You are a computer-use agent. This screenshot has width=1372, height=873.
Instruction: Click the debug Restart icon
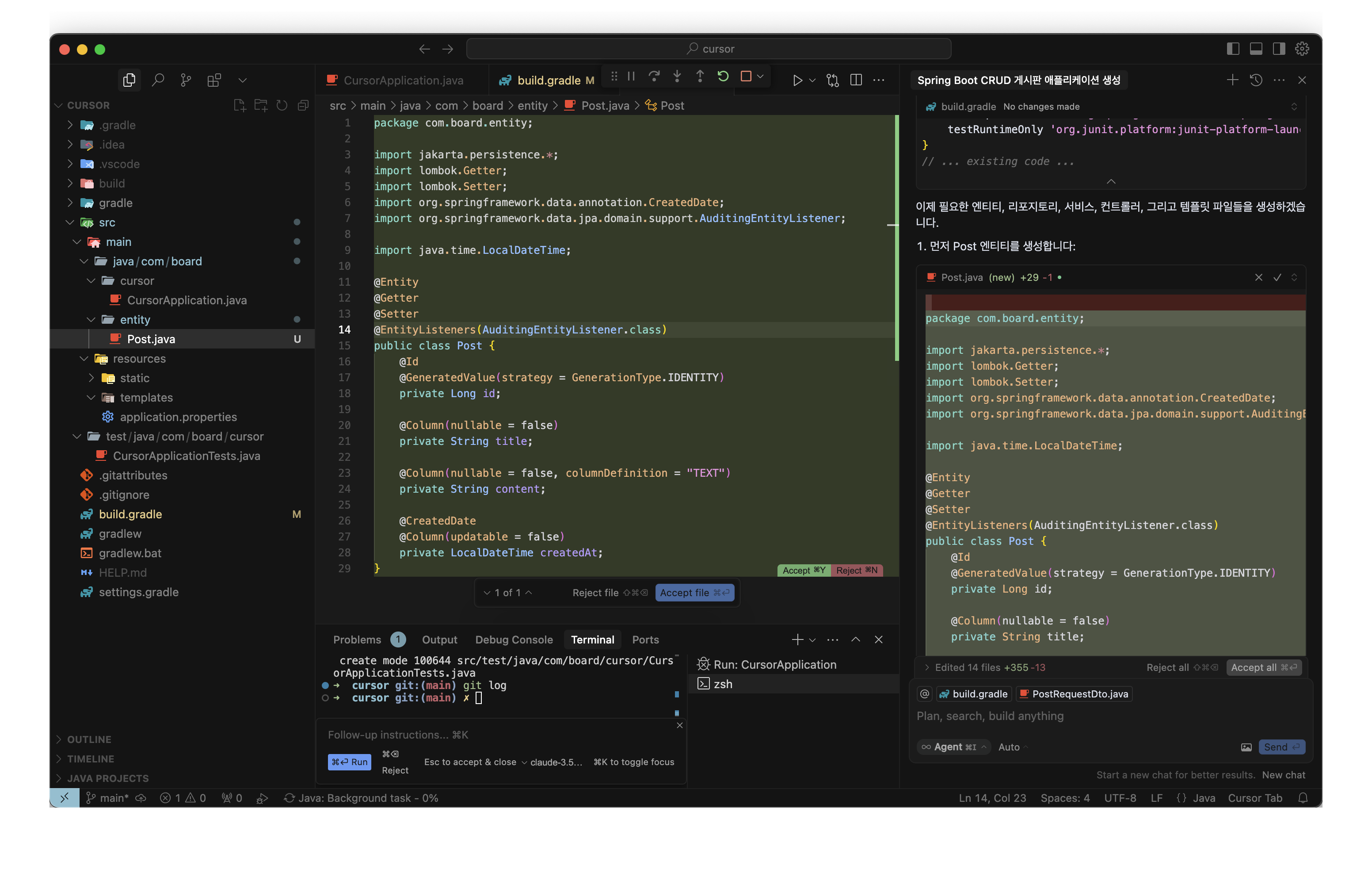coord(723,77)
